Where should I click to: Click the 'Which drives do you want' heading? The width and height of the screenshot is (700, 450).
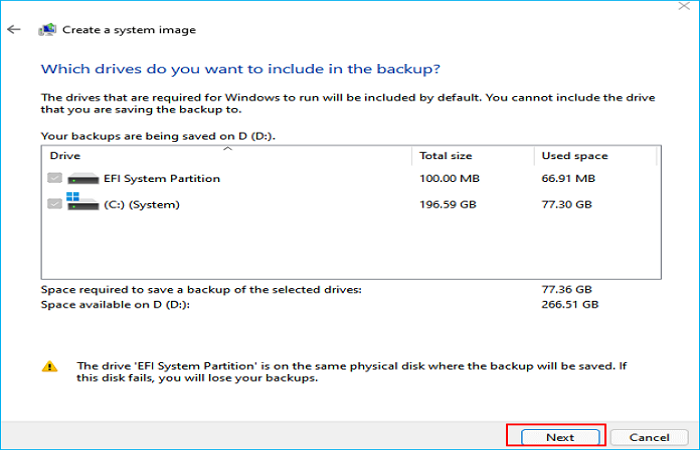pyautogui.click(x=241, y=69)
